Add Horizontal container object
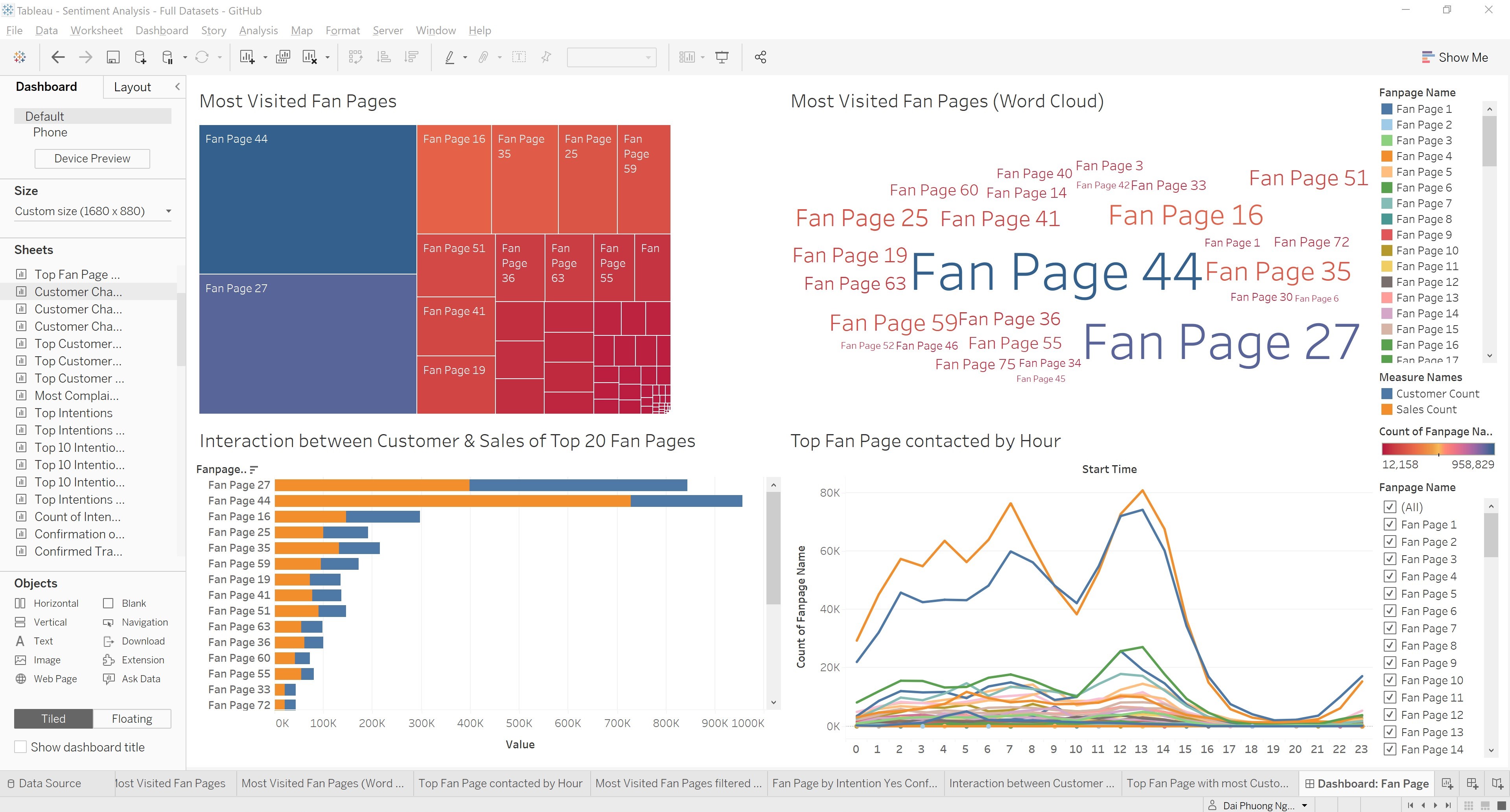1510x812 pixels. tap(46, 603)
